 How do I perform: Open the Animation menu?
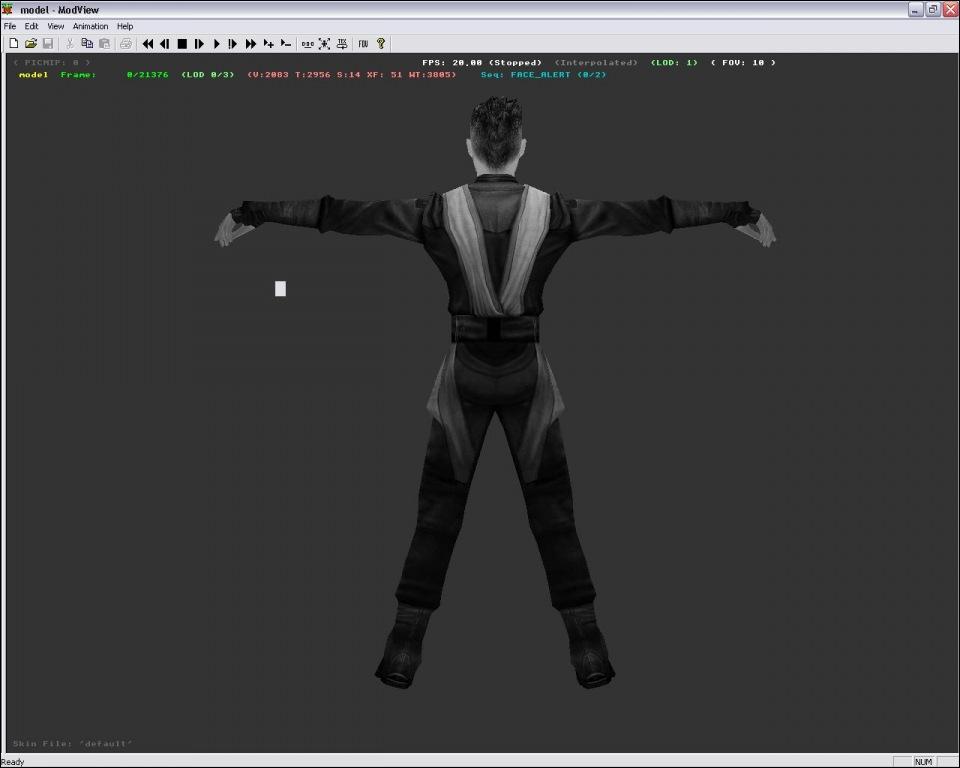tap(90, 26)
